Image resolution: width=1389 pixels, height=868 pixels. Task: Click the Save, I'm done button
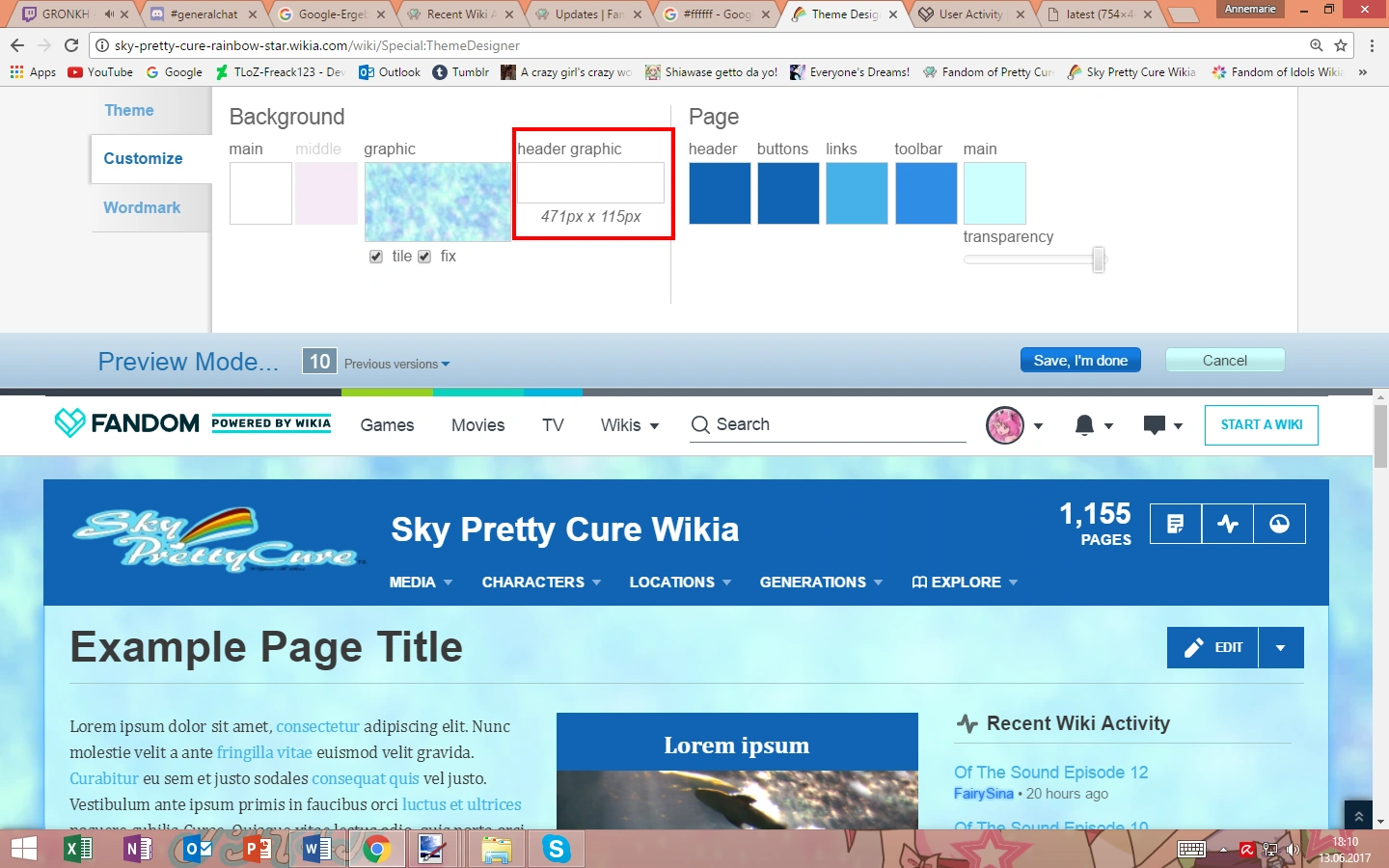point(1080,360)
